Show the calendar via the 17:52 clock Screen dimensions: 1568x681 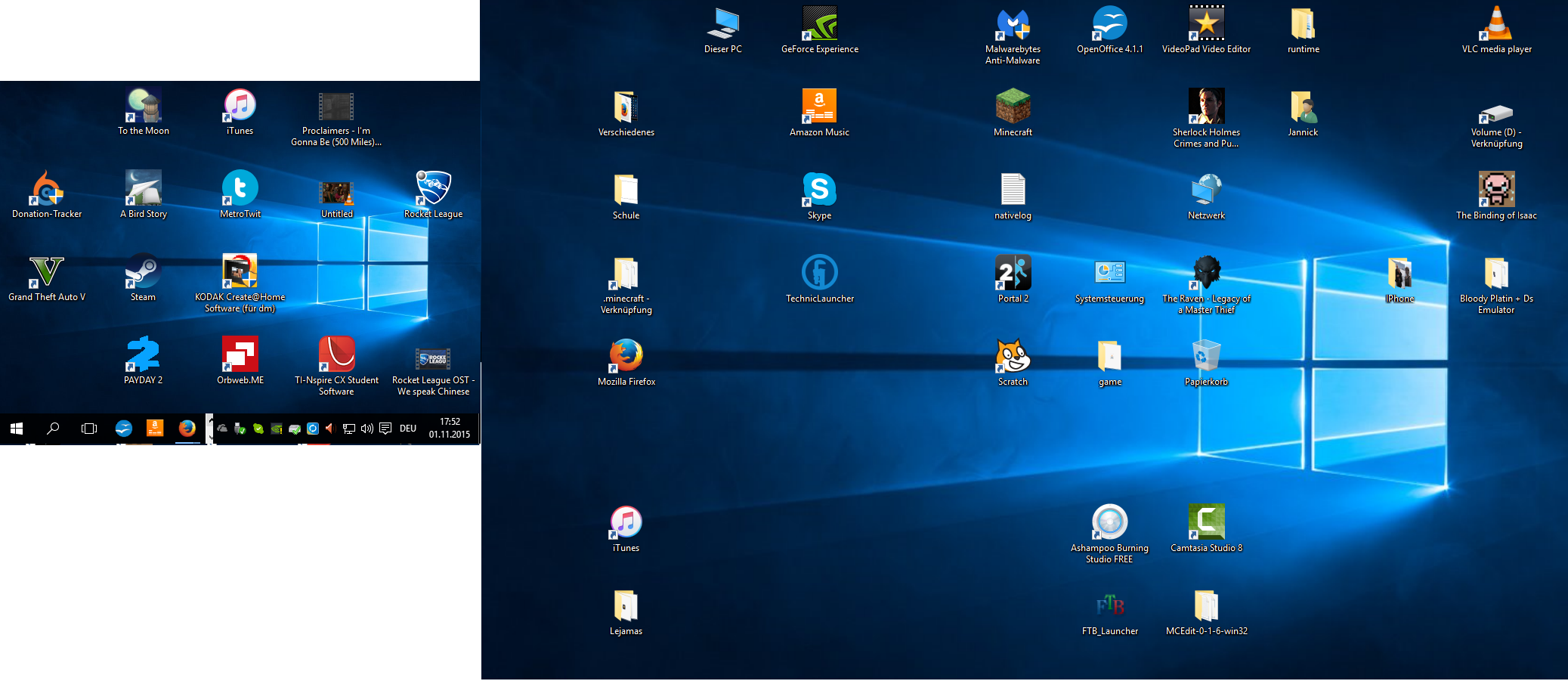pyautogui.click(x=450, y=428)
